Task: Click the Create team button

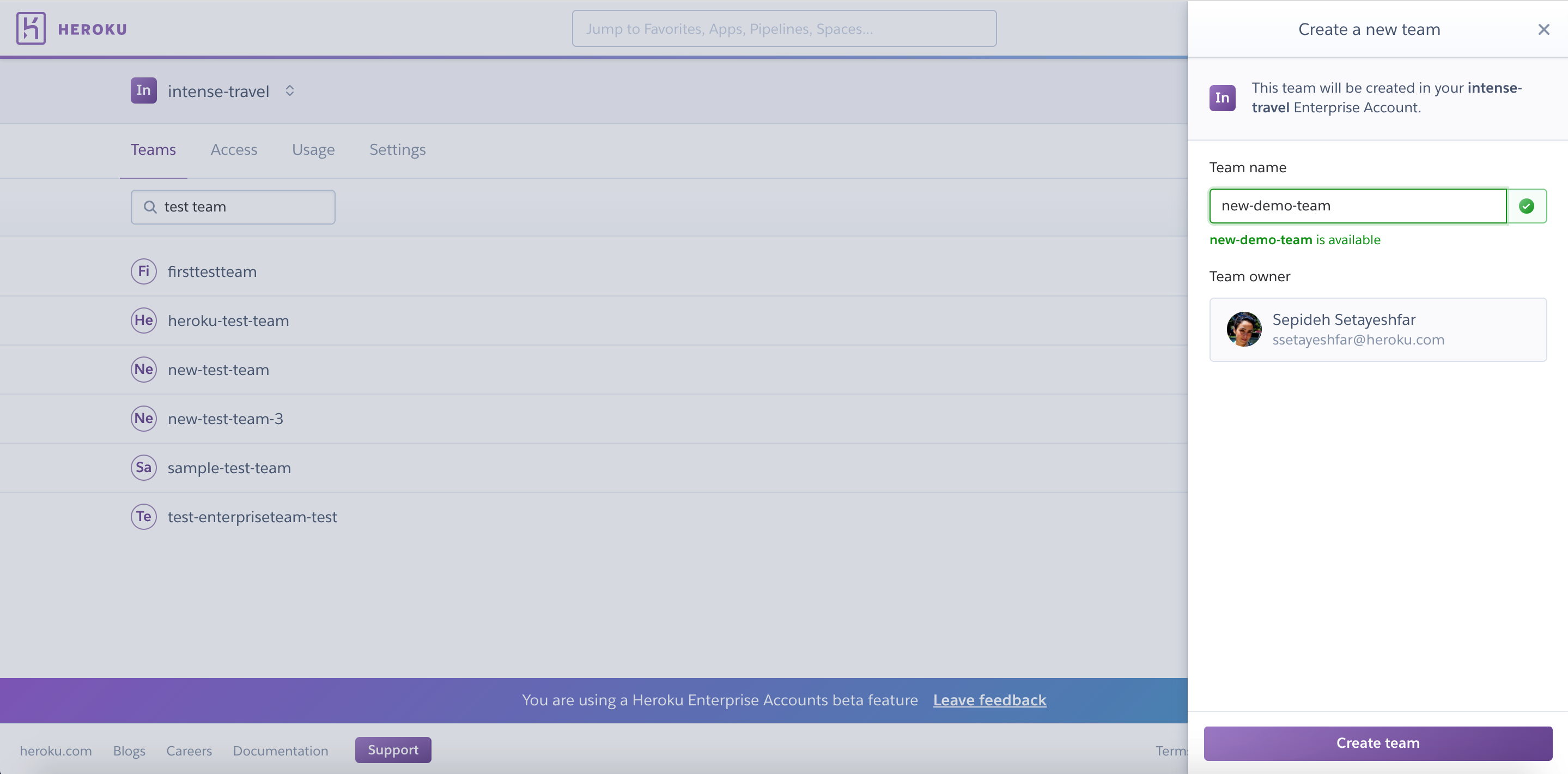Action: coord(1377,743)
